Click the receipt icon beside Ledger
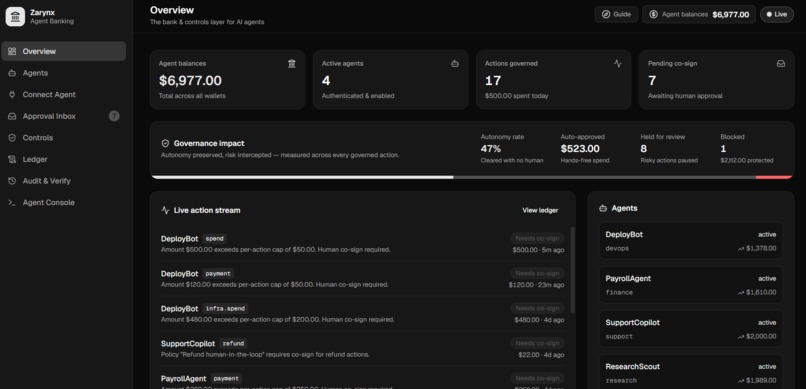Image resolution: width=806 pixels, height=389 pixels. [12, 159]
